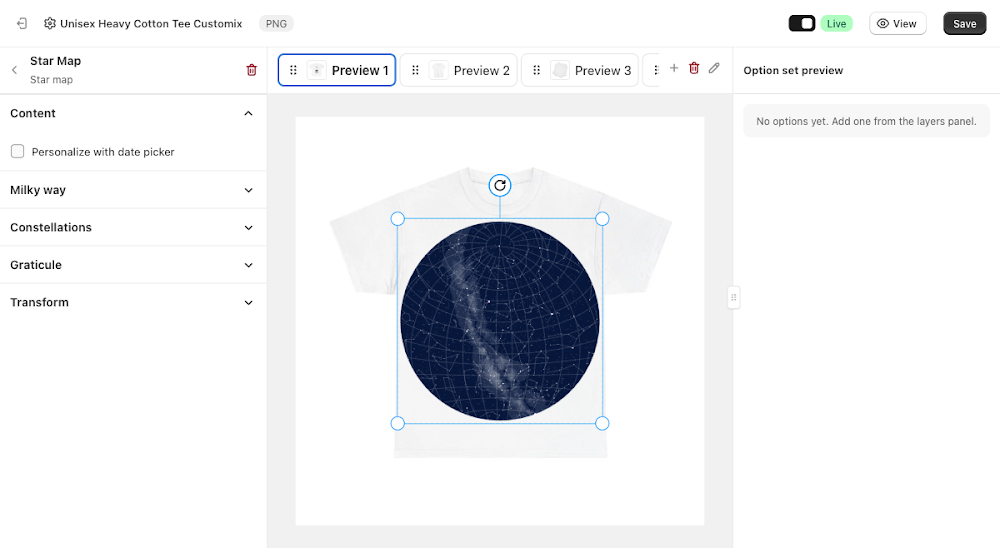This screenshot has width=1000, height=548.
Task: Click the PNG format badge
Action: 276,24
